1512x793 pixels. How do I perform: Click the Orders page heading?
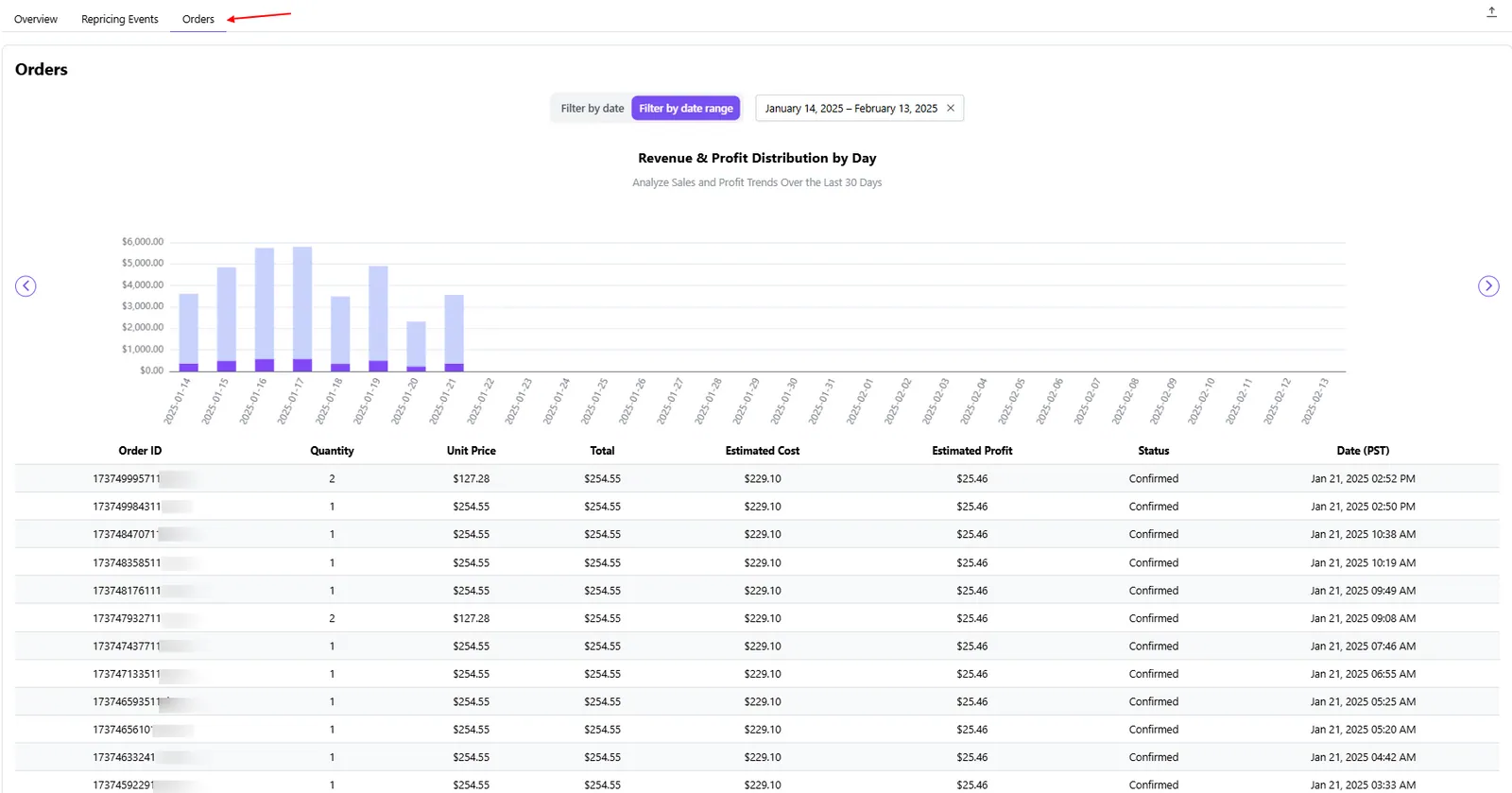pyautogui.click(x=42, y=69)
